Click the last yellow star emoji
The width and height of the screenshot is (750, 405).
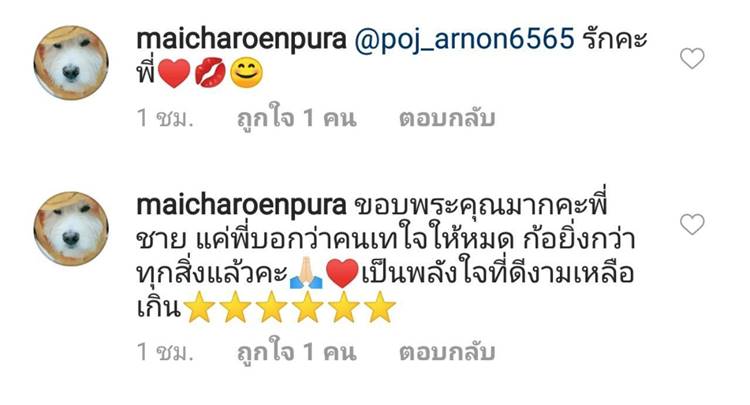coord(380,307)
